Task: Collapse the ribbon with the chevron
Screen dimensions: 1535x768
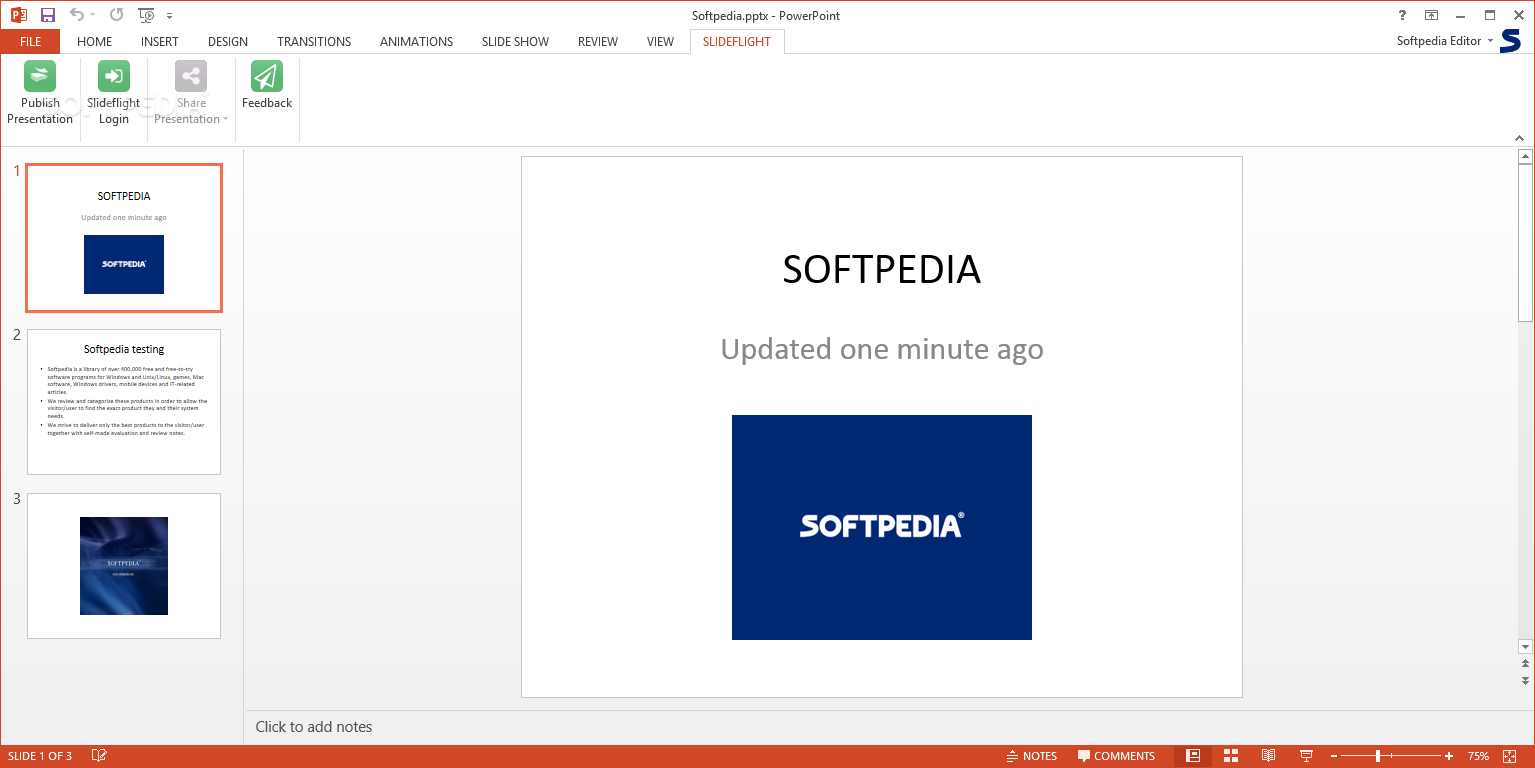Action: pos(1519,138)
